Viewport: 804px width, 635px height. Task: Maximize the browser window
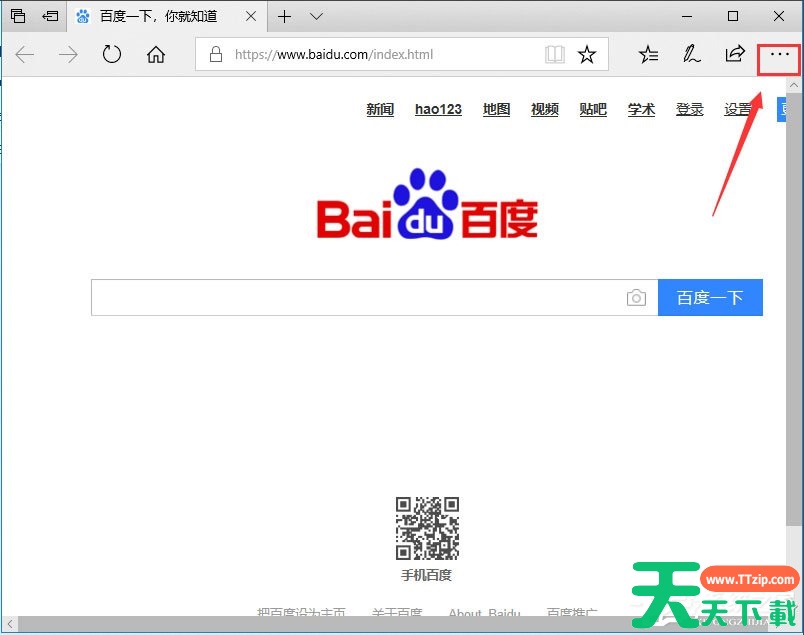733,16
